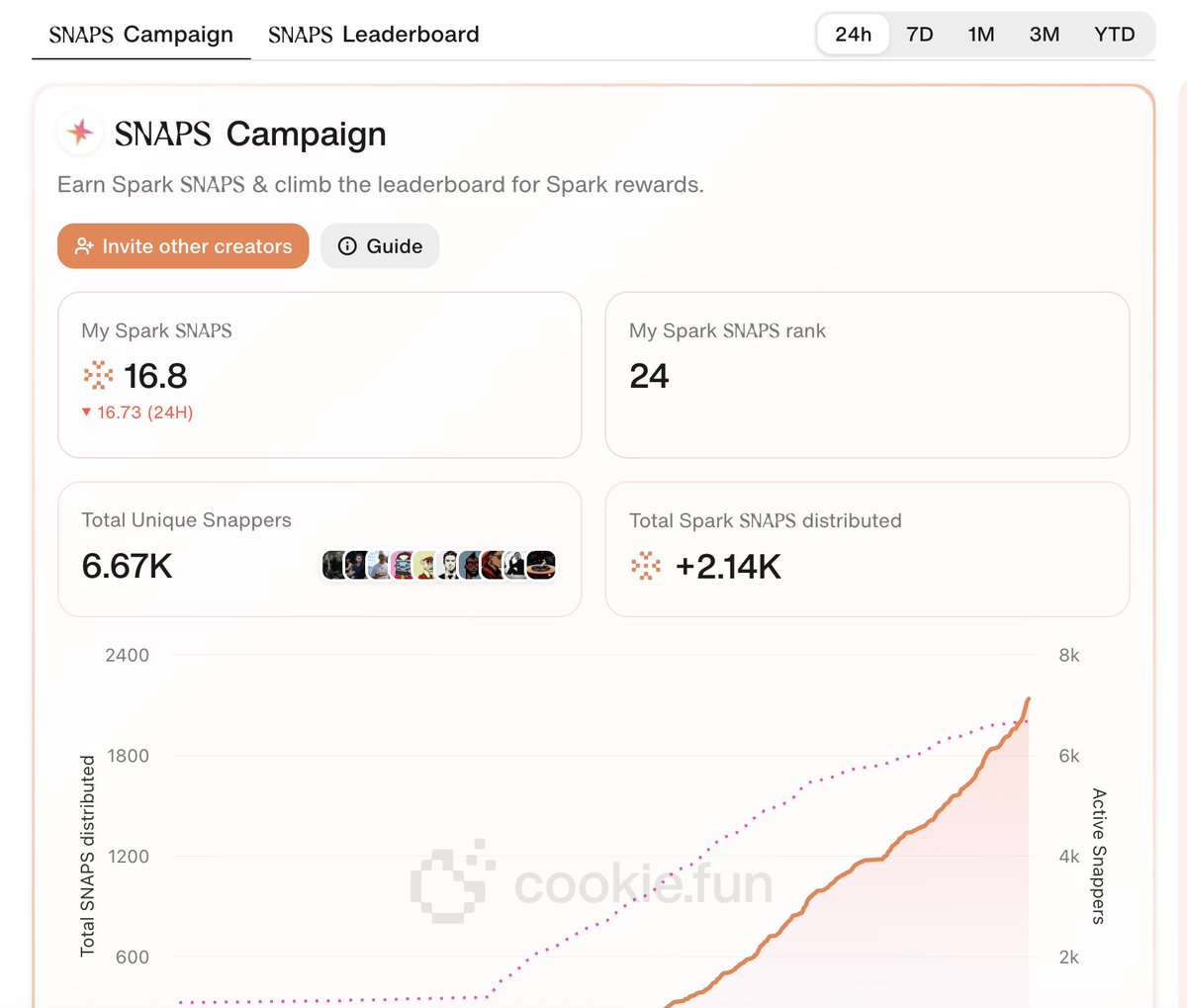1187x1008 pixels.
Task: Click the 1200 left axis label
Action: click(x=128, y=857)
